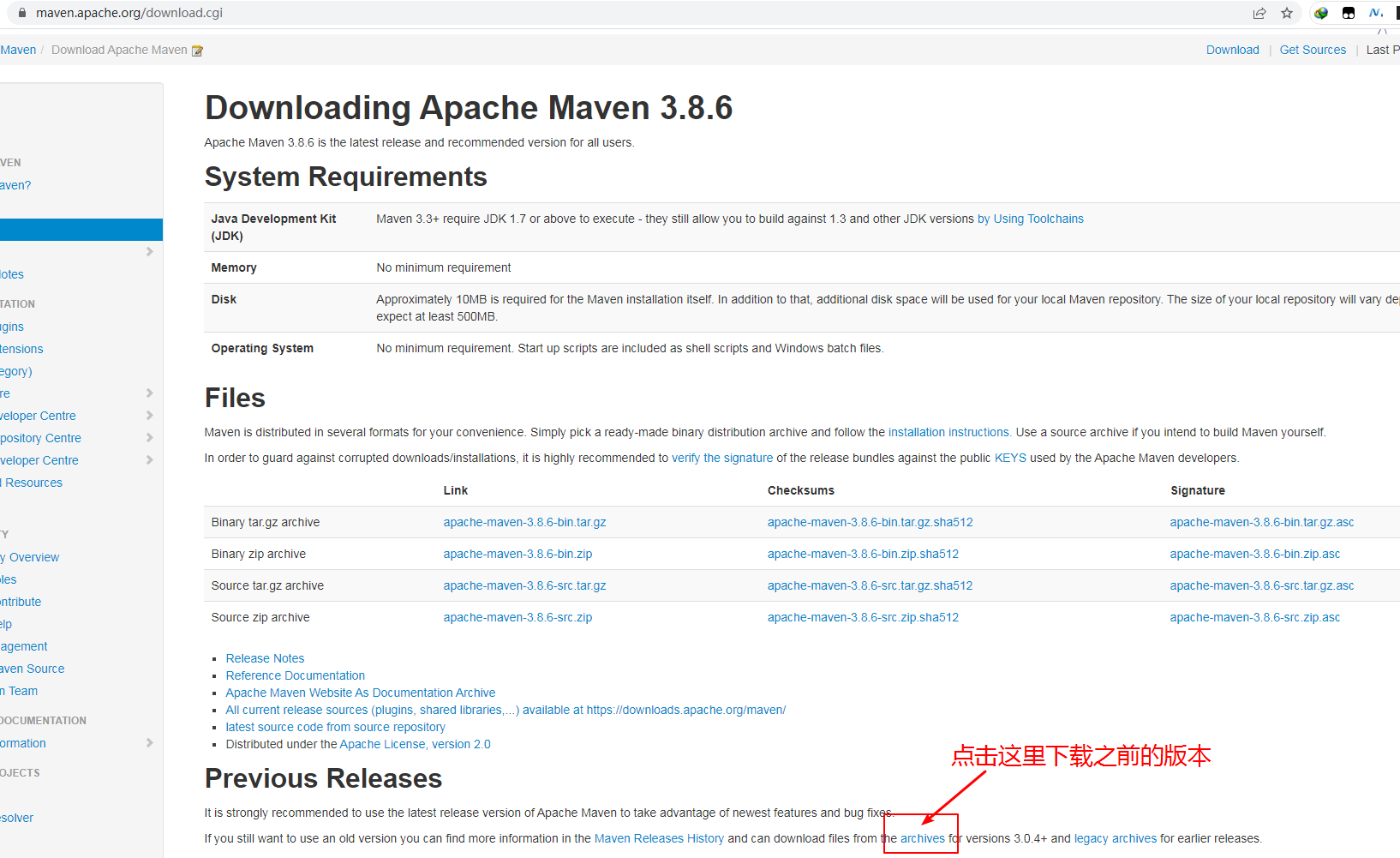Open the Apache License, version 2.0 link
This screenshot has height=858, width=1400.
click(415, 744)
